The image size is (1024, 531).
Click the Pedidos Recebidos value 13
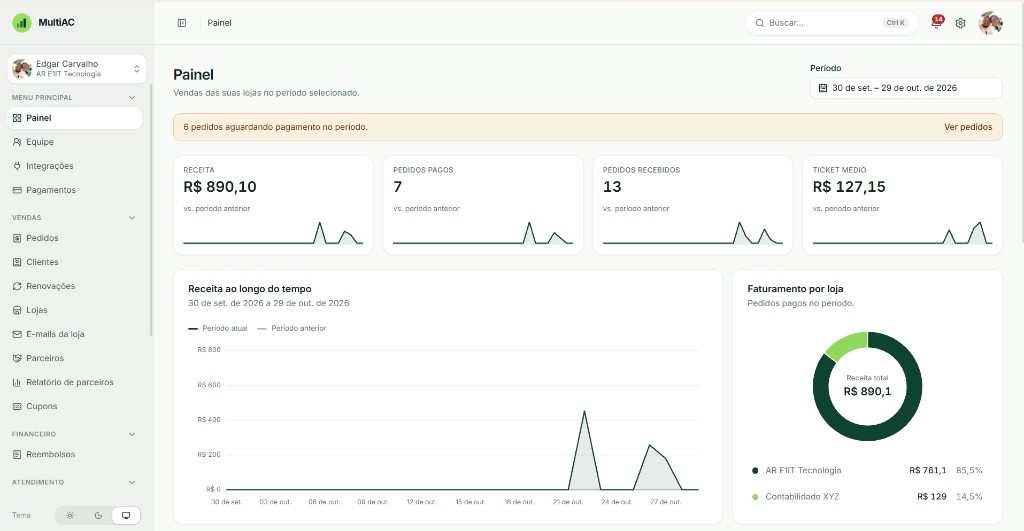[x=612, y=187]
